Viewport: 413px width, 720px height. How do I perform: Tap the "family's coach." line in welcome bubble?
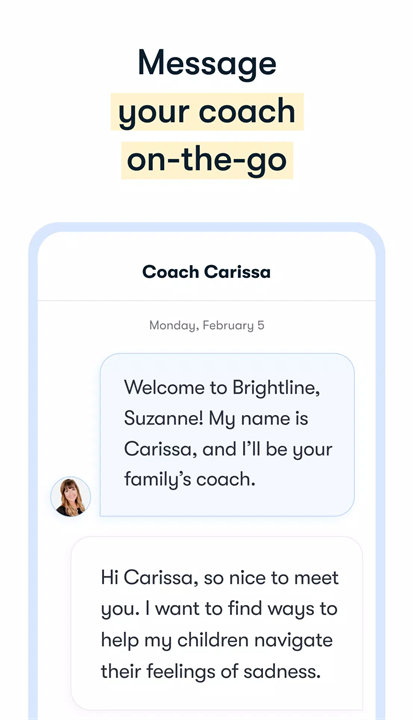click(189, 480)
